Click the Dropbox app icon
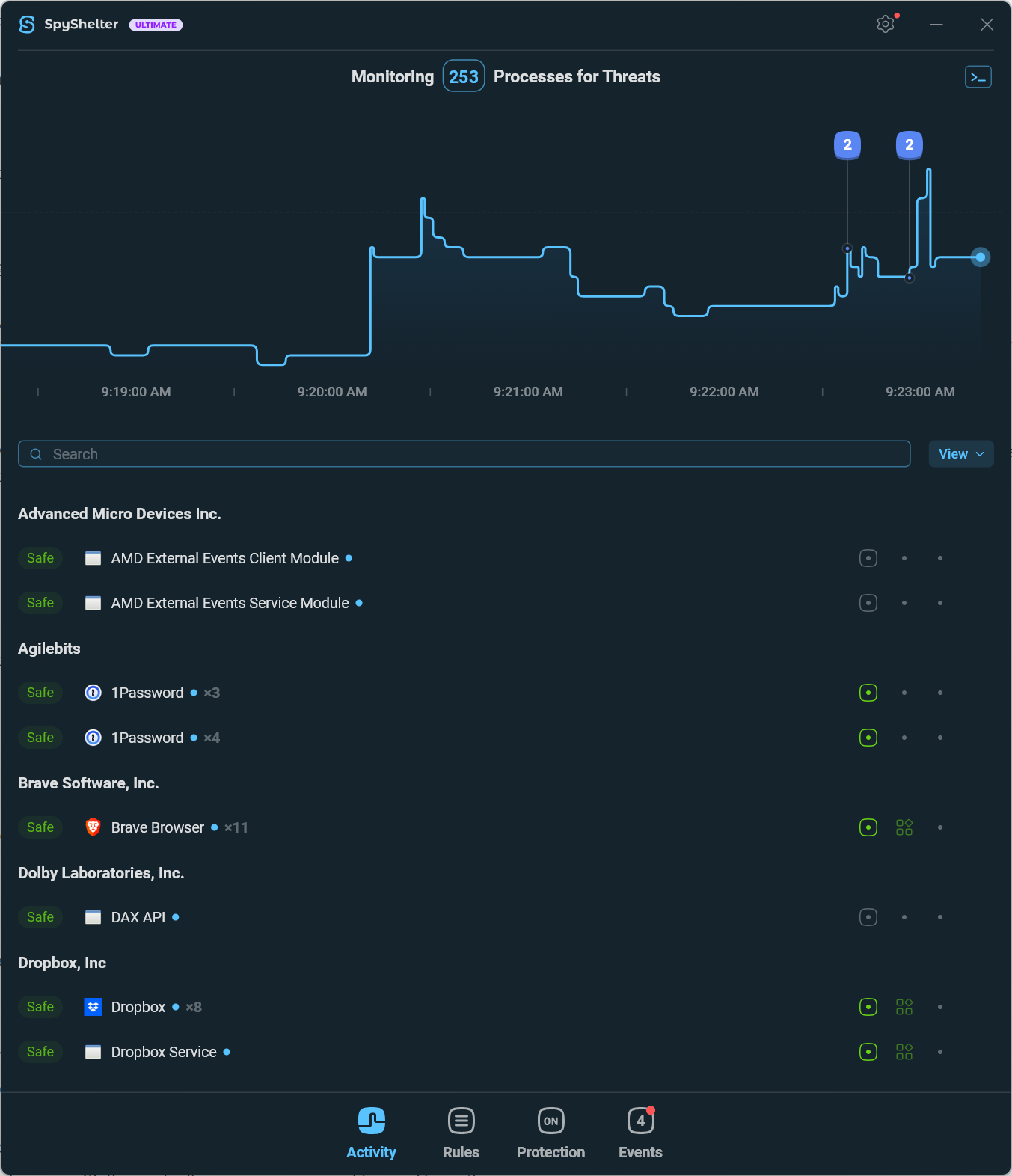 (x=93, y=1007)
